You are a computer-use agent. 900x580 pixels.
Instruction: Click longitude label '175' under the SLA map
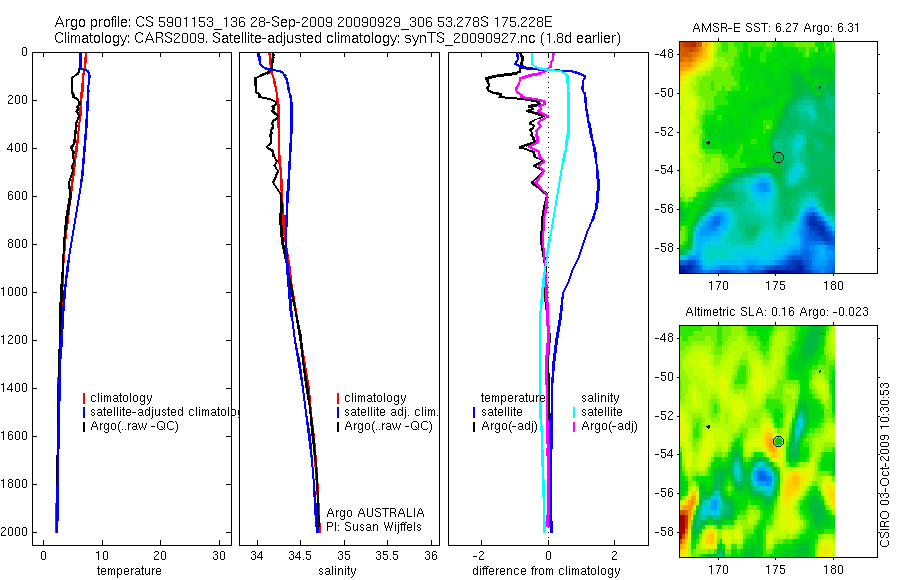775,570
